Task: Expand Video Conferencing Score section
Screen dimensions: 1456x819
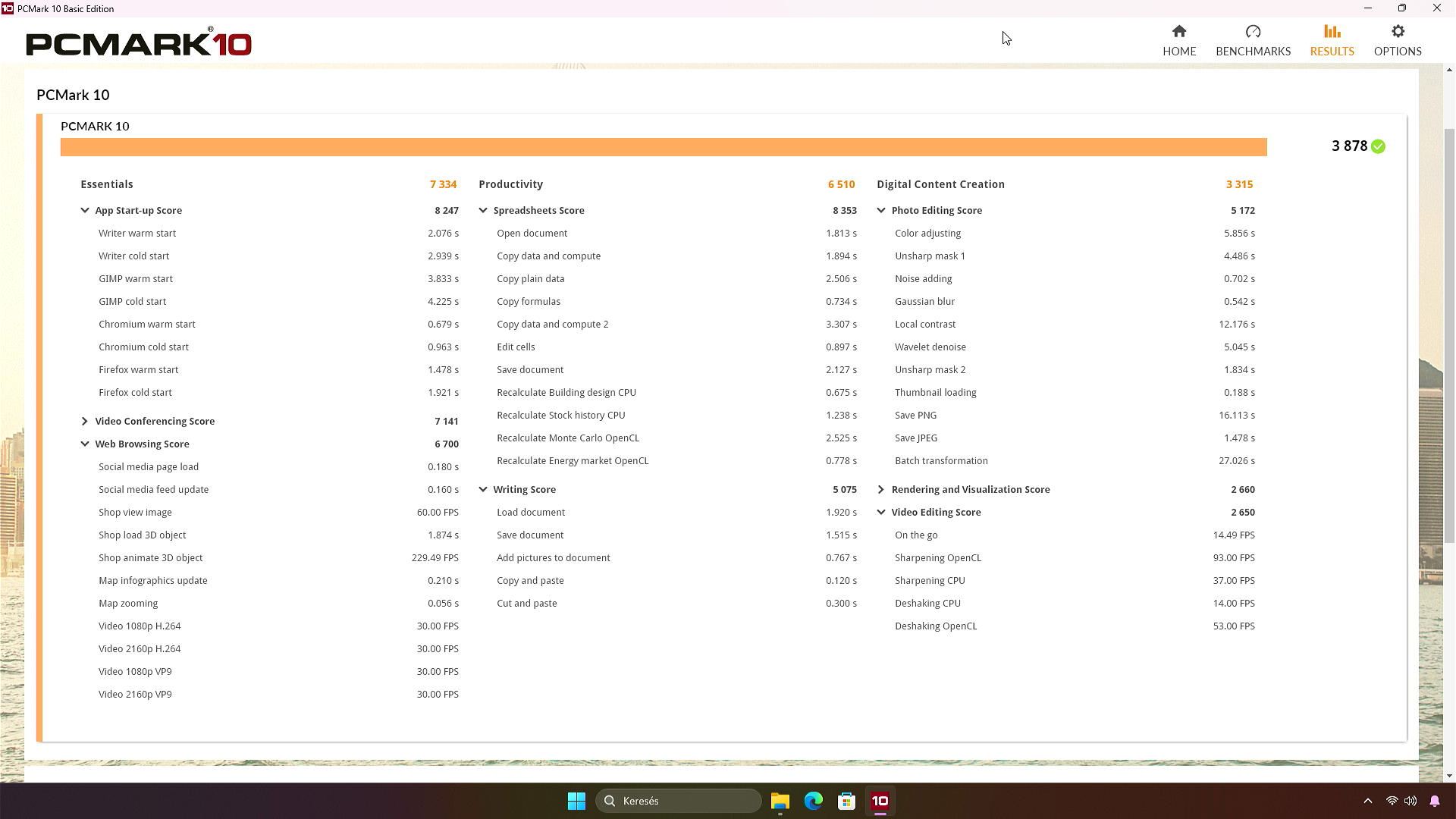Action: (85, 422)
